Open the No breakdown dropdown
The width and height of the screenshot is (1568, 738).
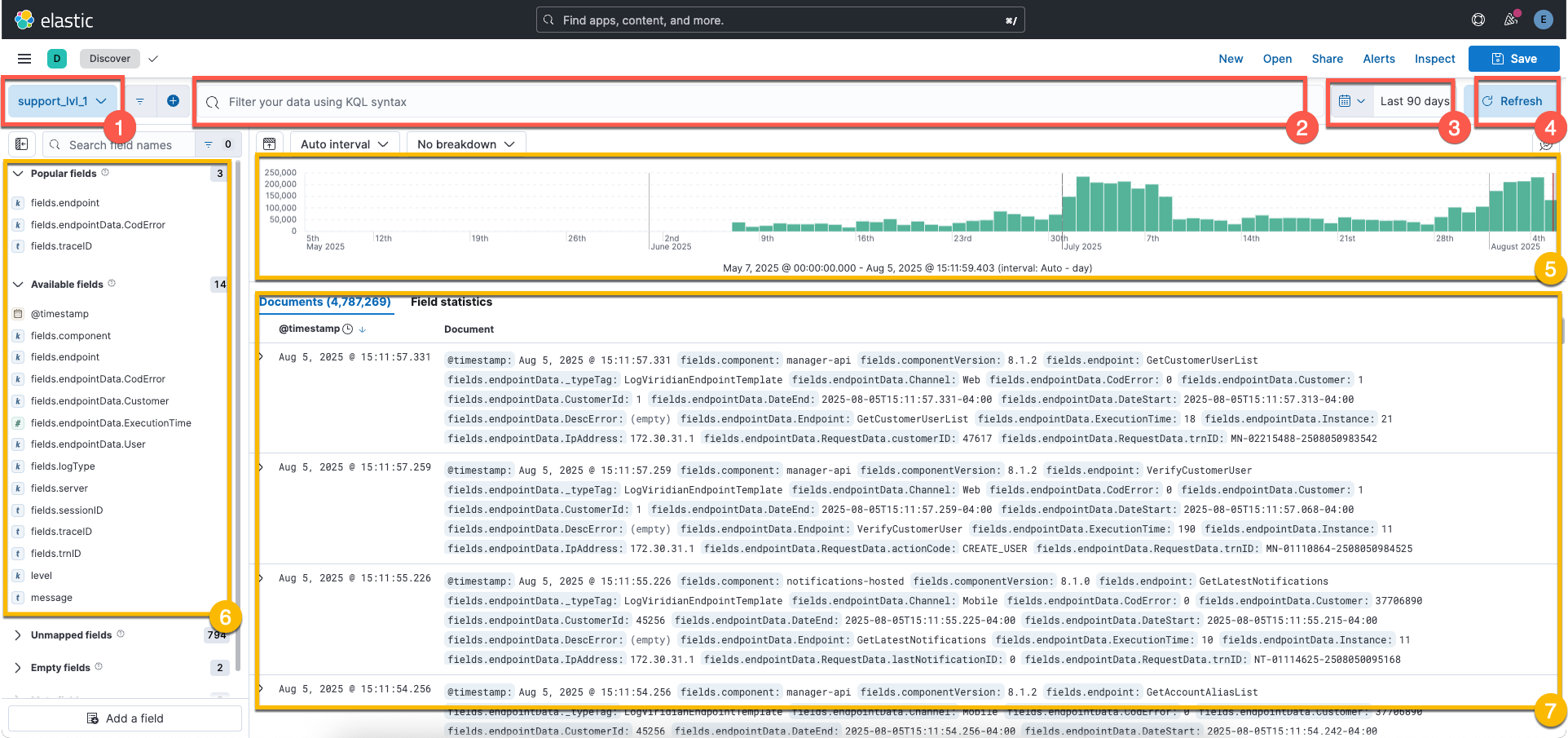point(465,144)
